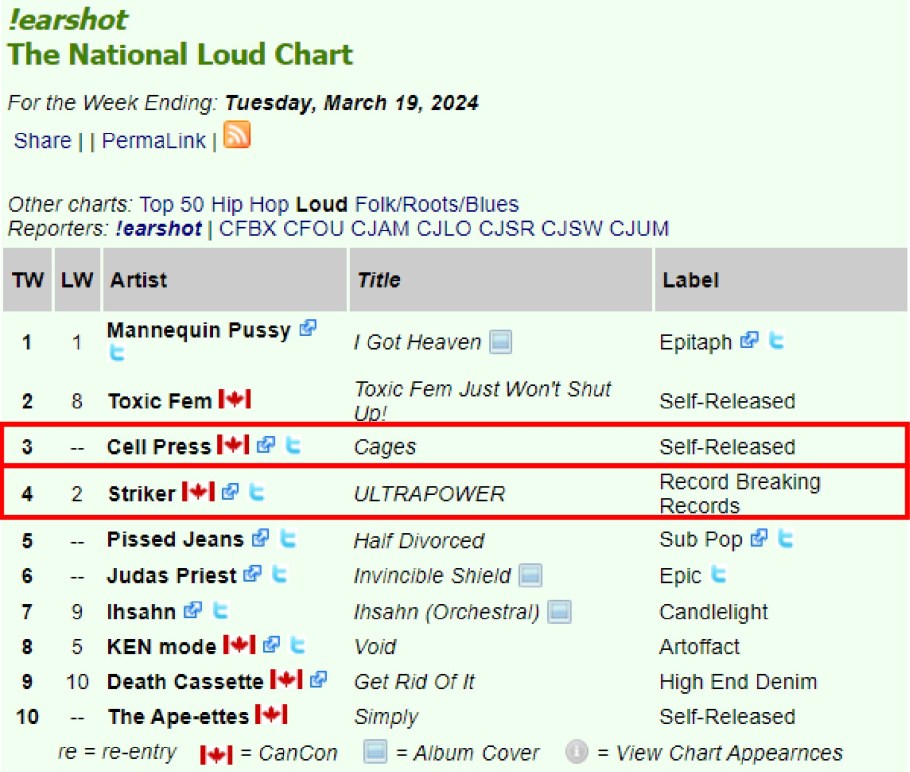
Task: Open Striker's external website icon
Action: [231, 492]
